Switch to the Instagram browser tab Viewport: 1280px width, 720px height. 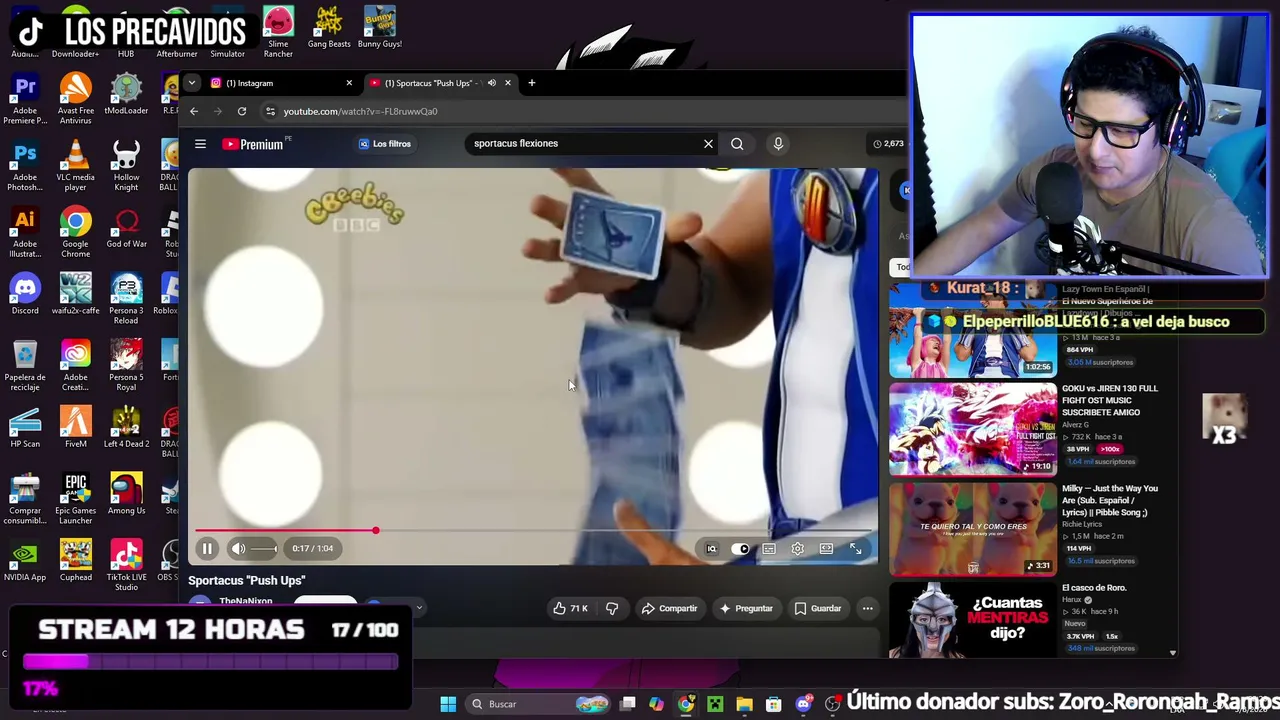270,83
